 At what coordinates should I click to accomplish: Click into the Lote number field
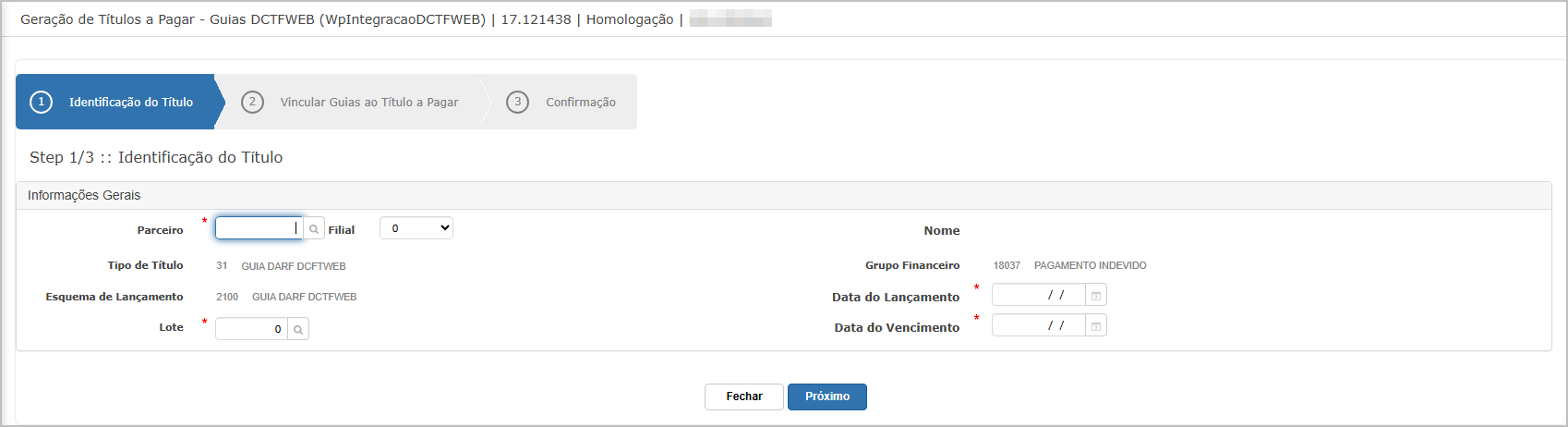tap(251, 329)
